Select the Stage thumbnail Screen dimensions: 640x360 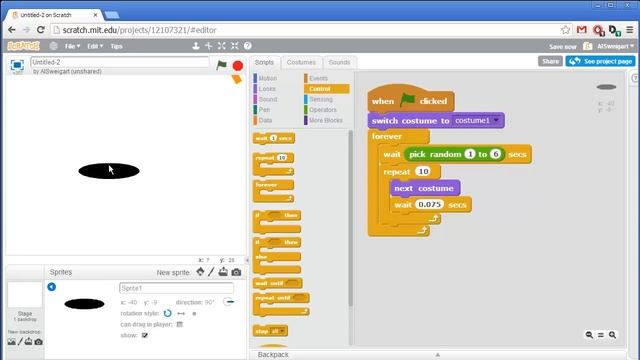[24, 295]
